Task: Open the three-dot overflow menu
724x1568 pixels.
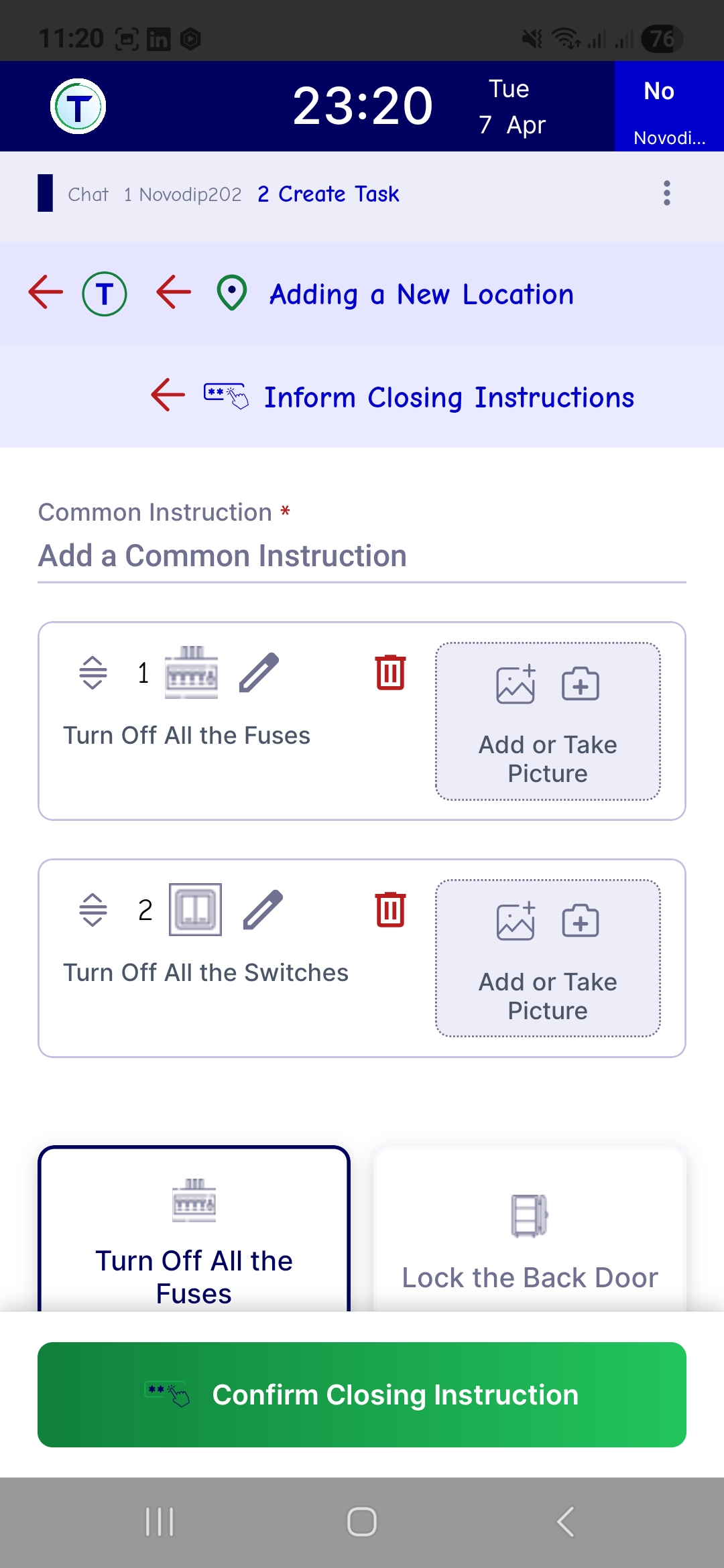Action: tap(666, 193)
